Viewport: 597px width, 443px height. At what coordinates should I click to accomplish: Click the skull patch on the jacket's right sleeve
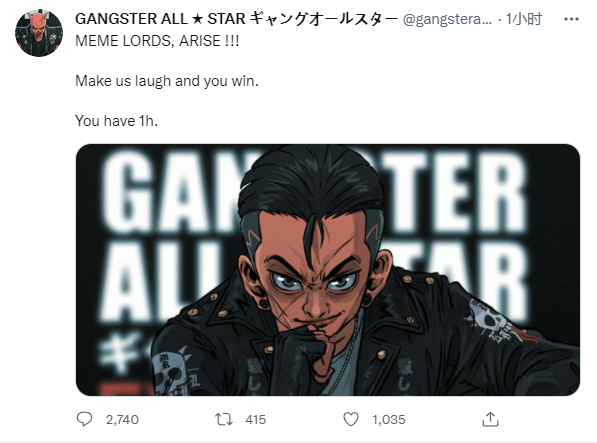pyautogui.click(x=493, y=320)
